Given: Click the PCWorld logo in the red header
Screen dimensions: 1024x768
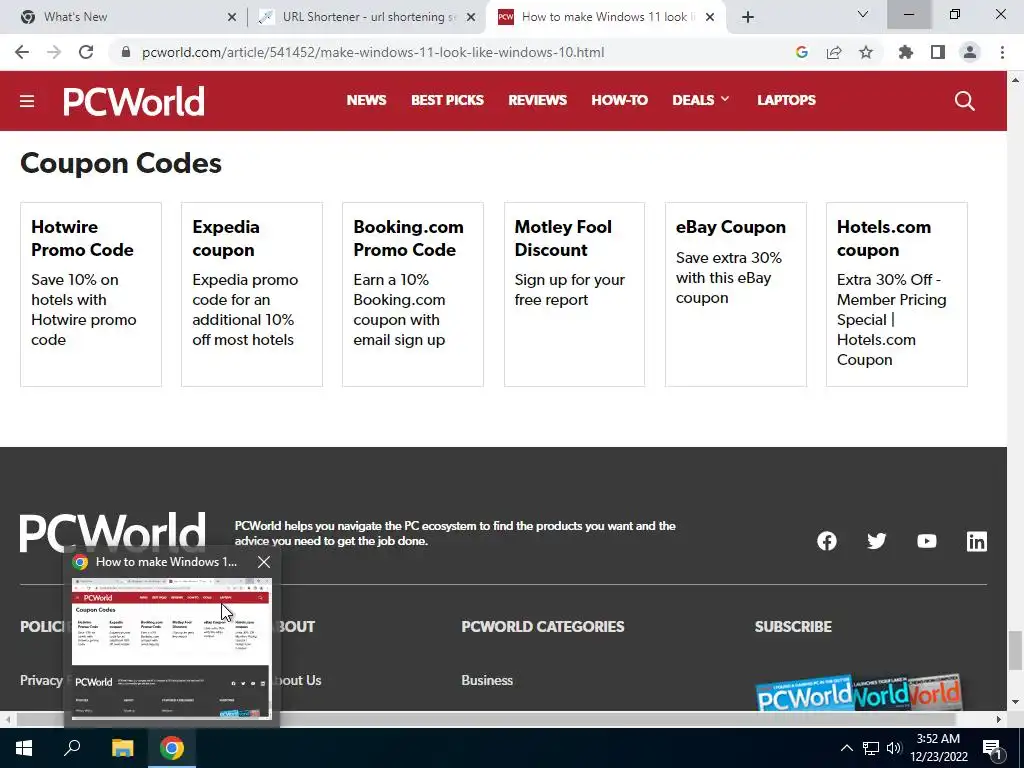Looking at the screenshot, I should [x=134, y=101].
